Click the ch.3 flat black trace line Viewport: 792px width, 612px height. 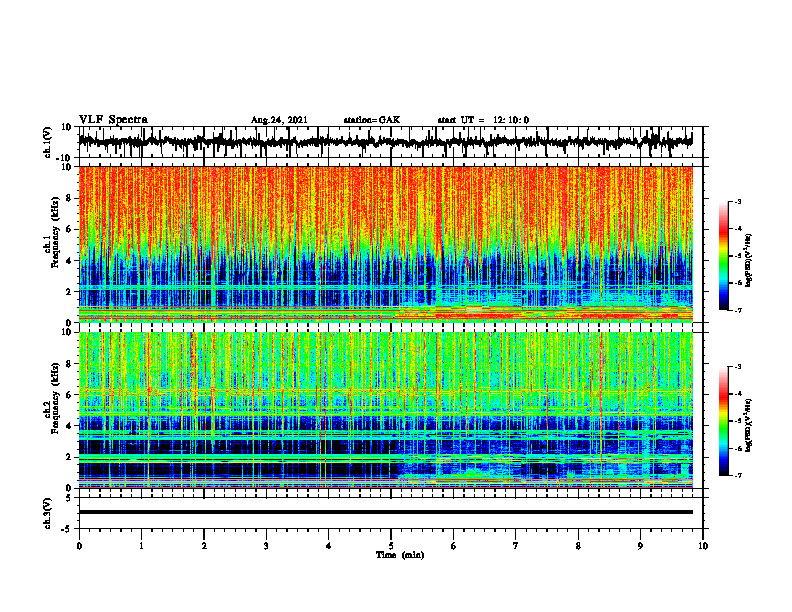385,512
